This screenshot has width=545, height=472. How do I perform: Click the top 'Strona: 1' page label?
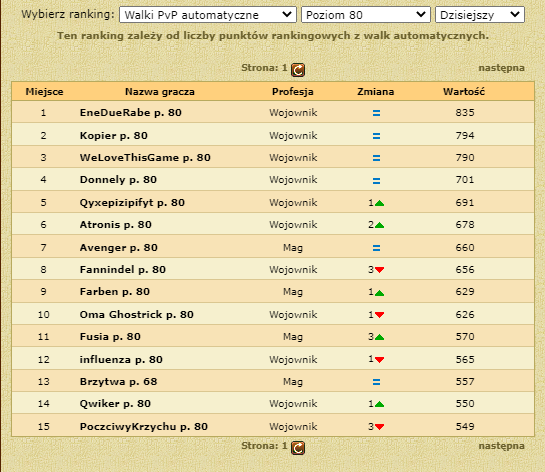tap(264, 68)
